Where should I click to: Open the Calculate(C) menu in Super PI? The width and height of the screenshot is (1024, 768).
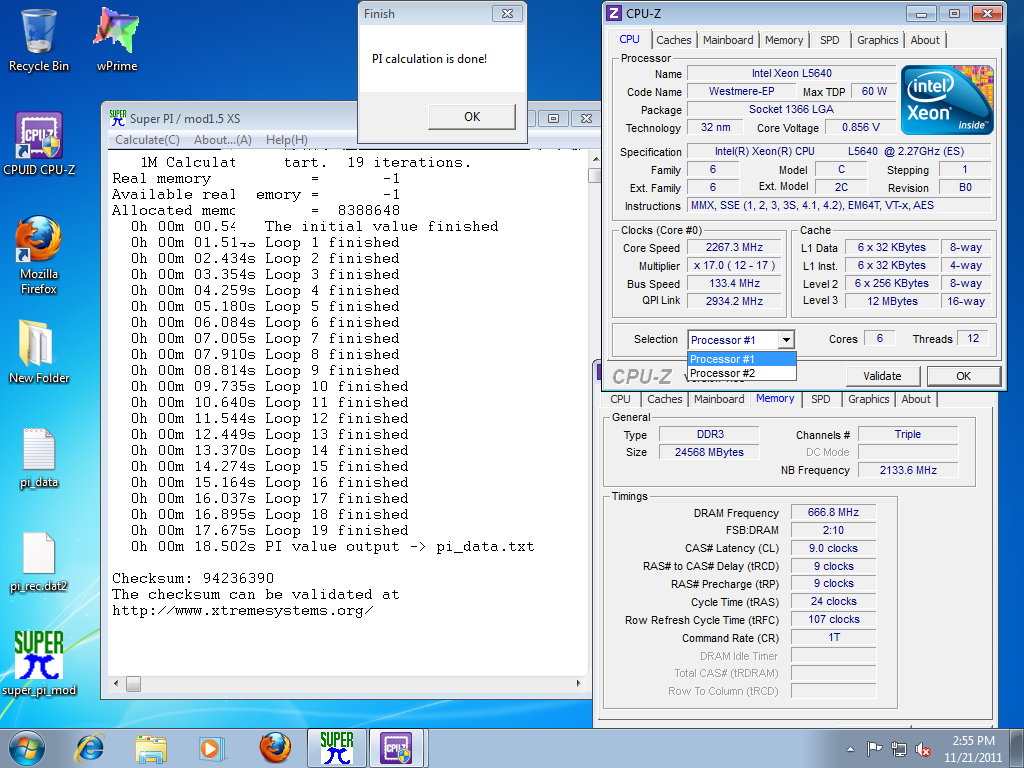pos(147,140)
